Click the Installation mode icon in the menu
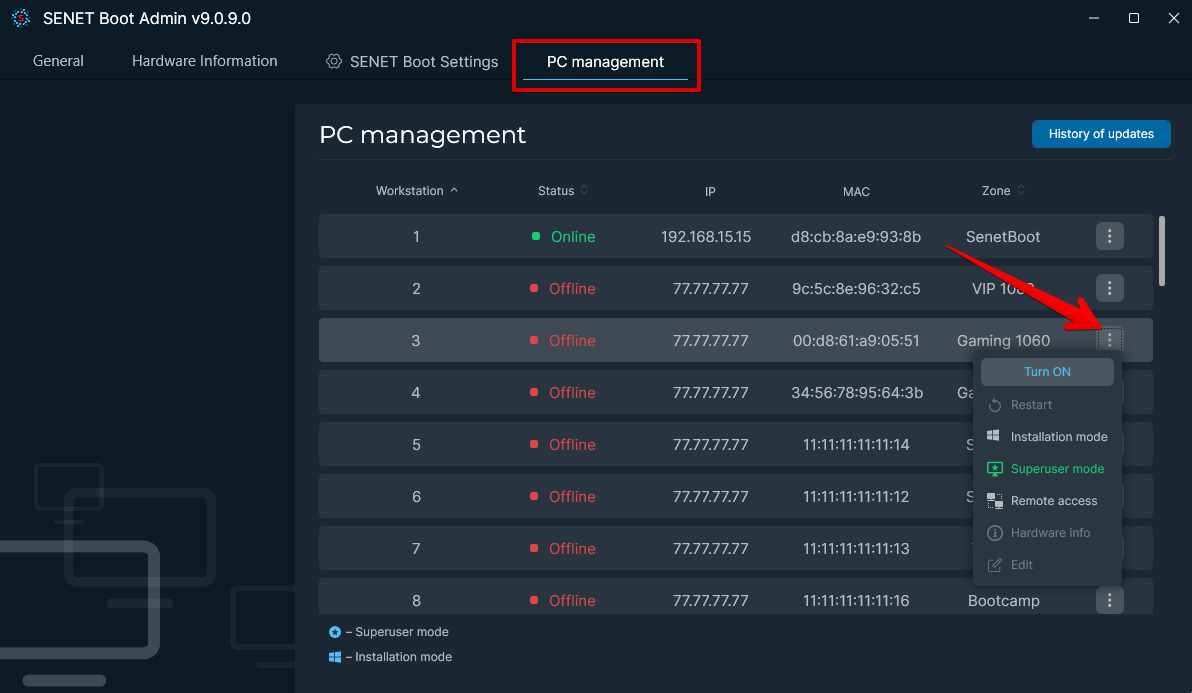The width and height of the screenshot is (1192, 693). coord(995,436)
